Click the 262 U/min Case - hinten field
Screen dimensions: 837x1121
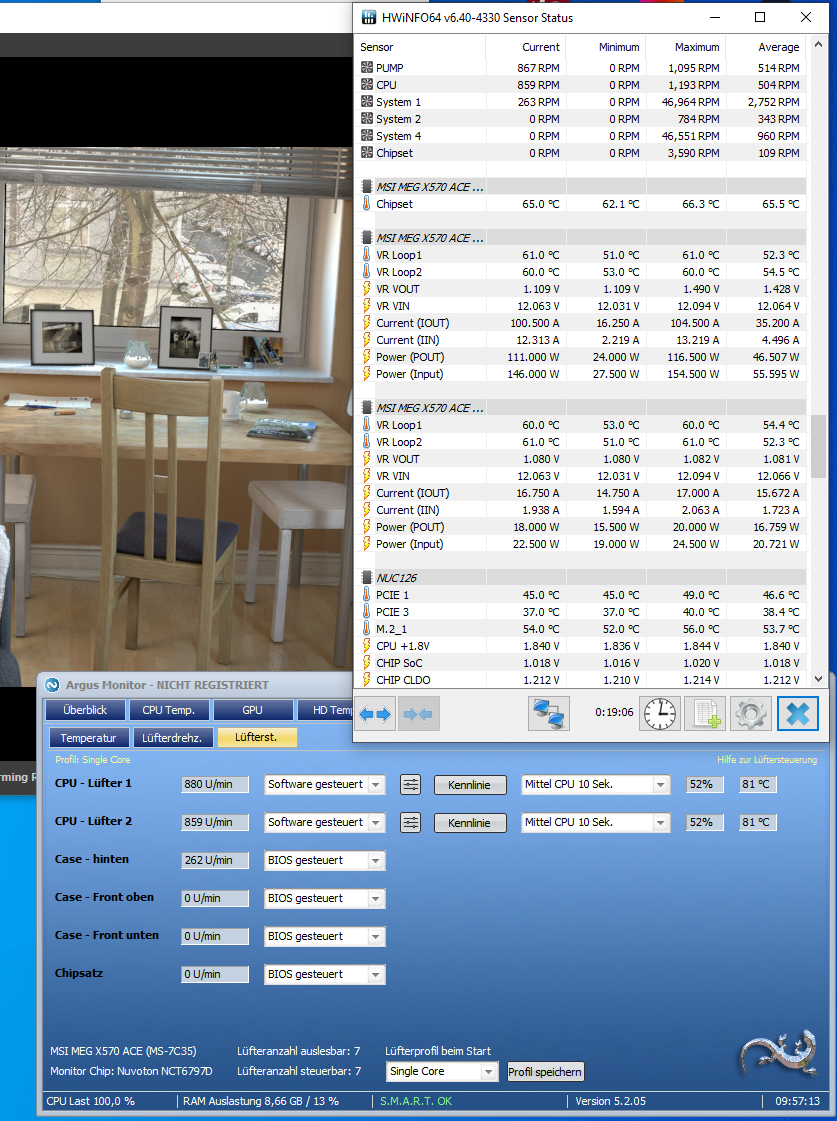pos(214,860)
